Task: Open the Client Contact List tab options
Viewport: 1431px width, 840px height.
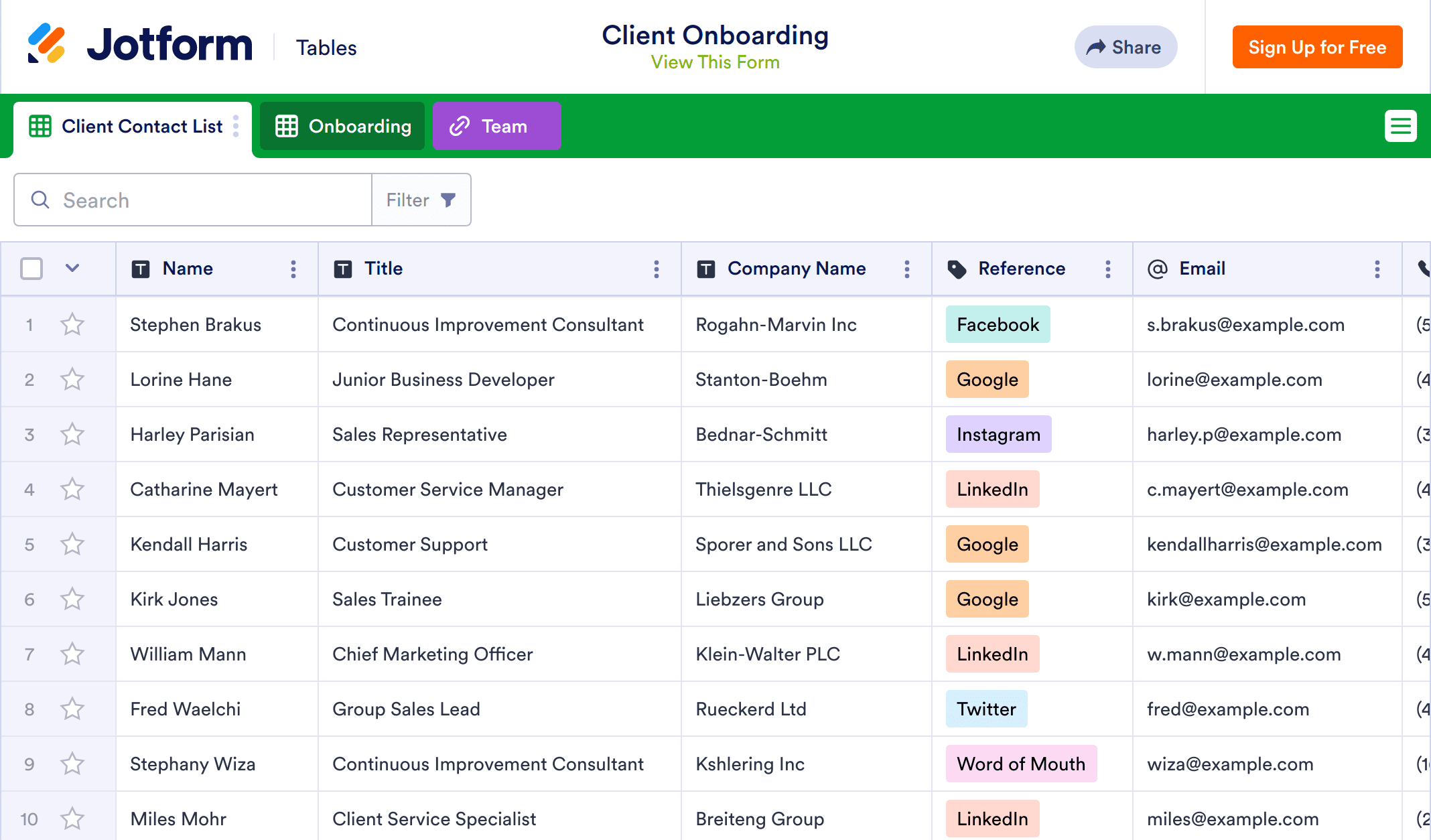Action: pos(236,126)
